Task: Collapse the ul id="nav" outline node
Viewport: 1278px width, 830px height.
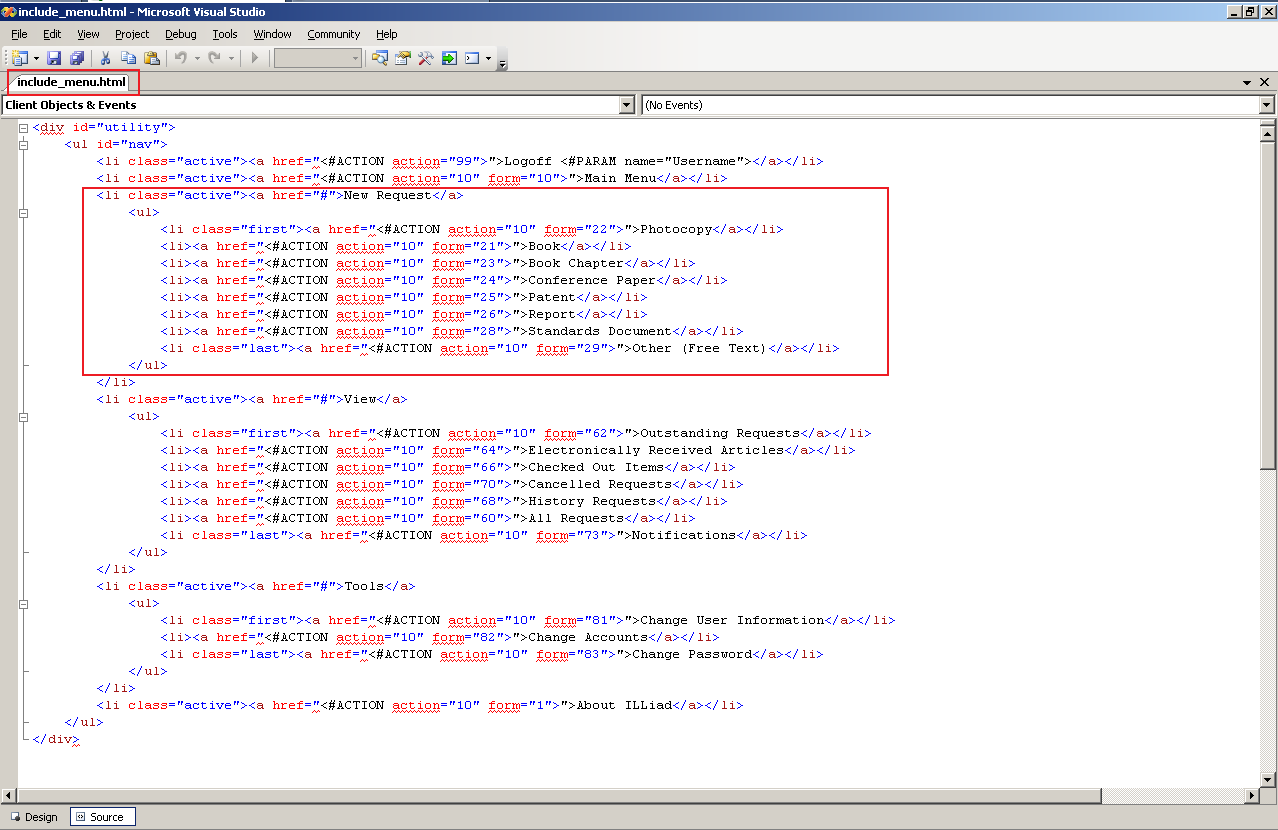Action: point(23,144)
